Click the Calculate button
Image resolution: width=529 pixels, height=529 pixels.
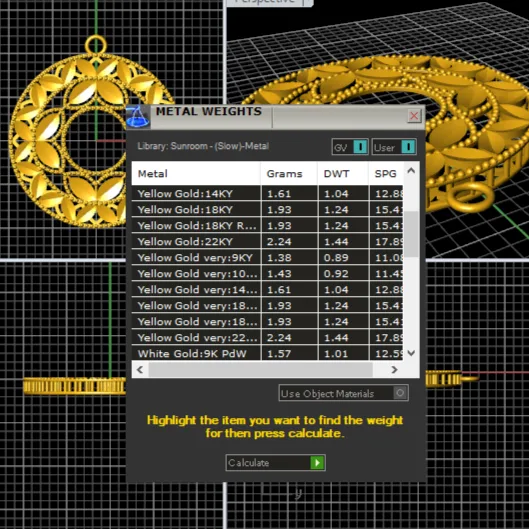(275, 463)
